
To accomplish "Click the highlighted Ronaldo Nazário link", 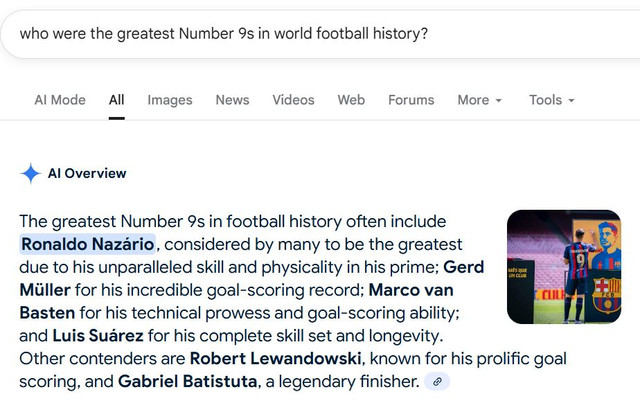I will coord(88,244).
